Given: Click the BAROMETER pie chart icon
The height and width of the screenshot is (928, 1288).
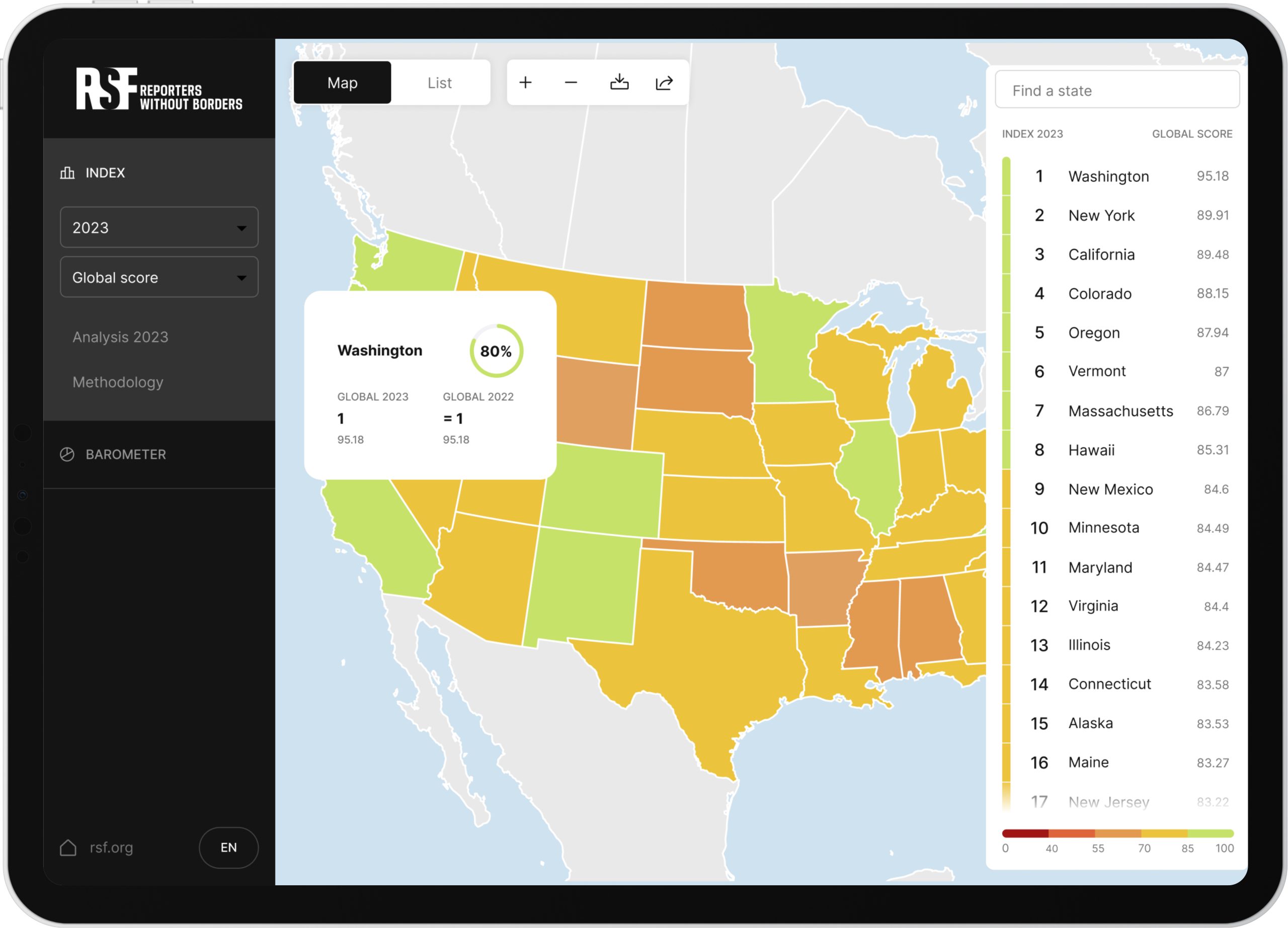Looking at the screenshot, I should point(67,454).
